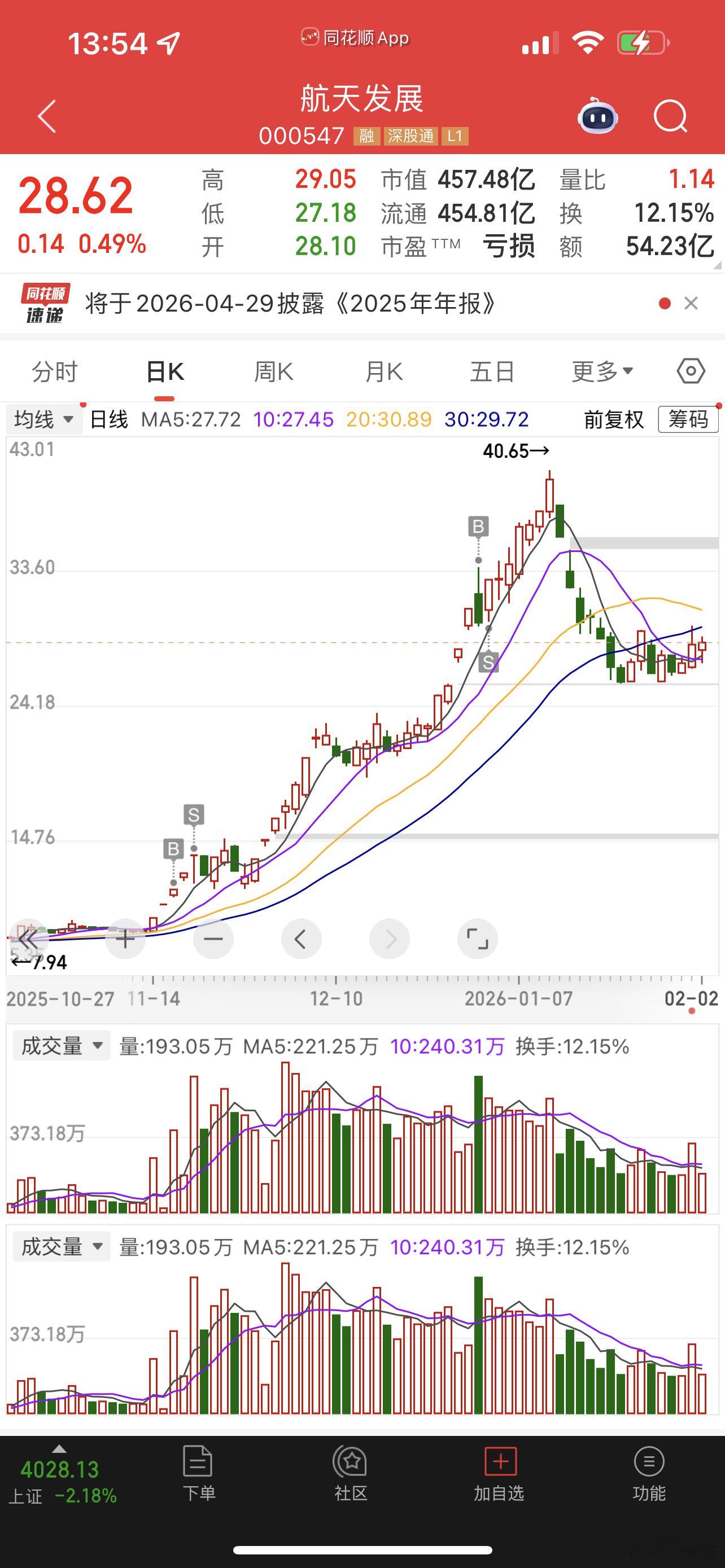Tap the L1 quote level tag

coord(455,135)
